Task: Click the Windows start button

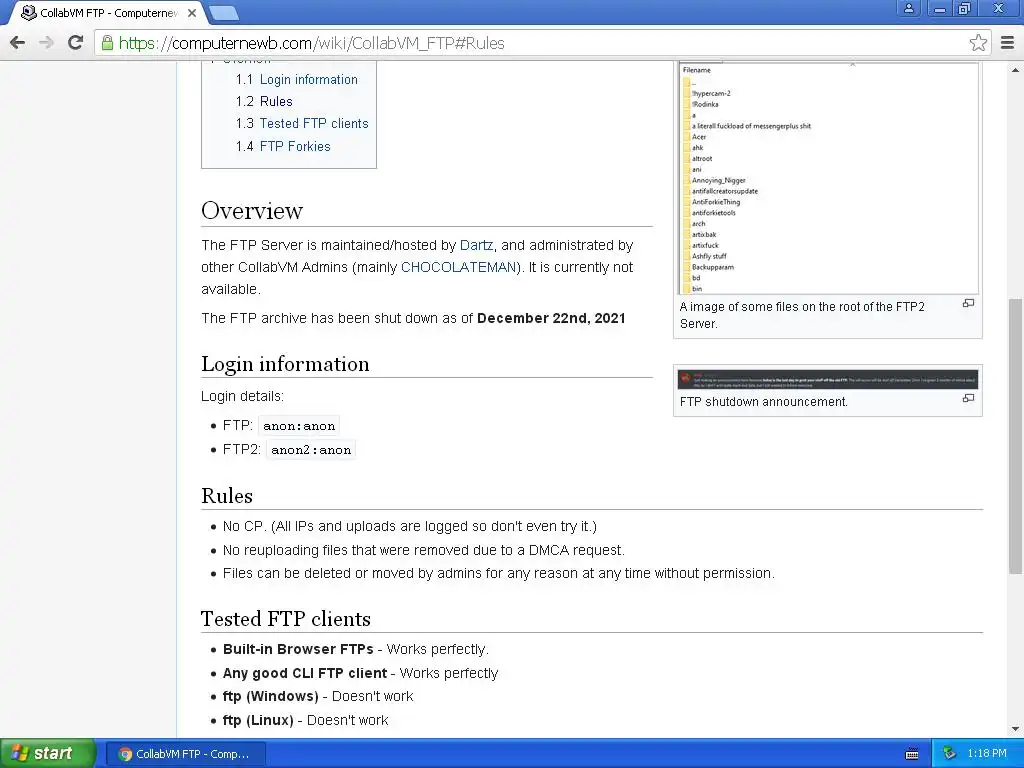Action: tap(48, 753)
